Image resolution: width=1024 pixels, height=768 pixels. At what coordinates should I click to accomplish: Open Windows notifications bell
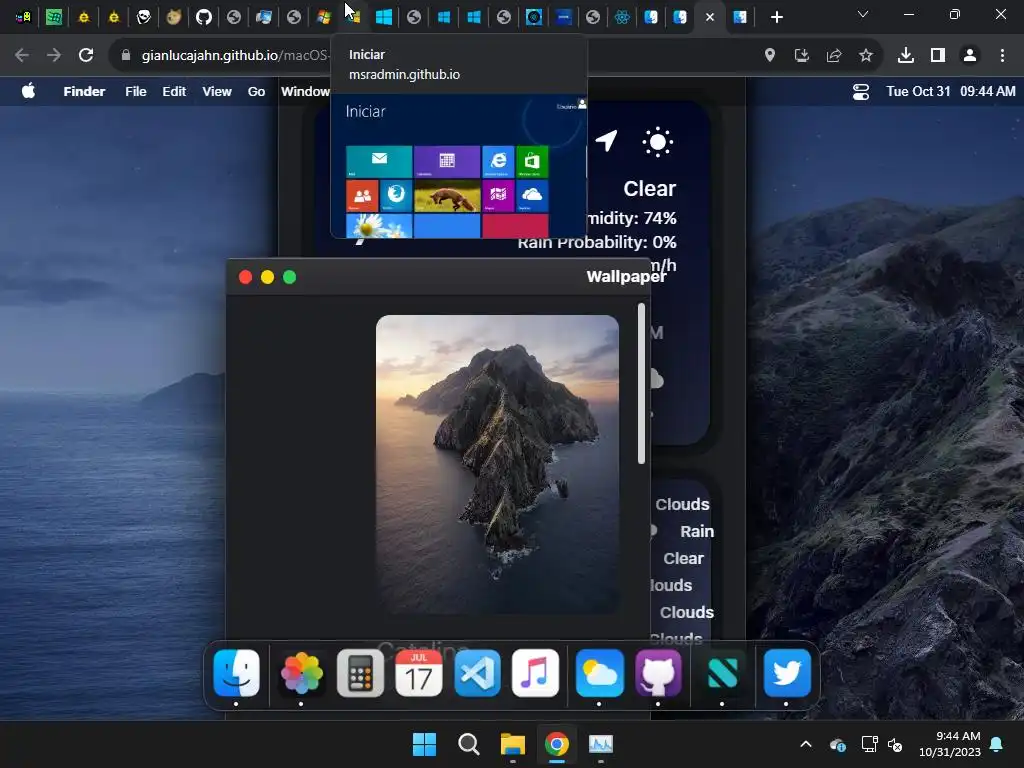(x=997, y=744)
